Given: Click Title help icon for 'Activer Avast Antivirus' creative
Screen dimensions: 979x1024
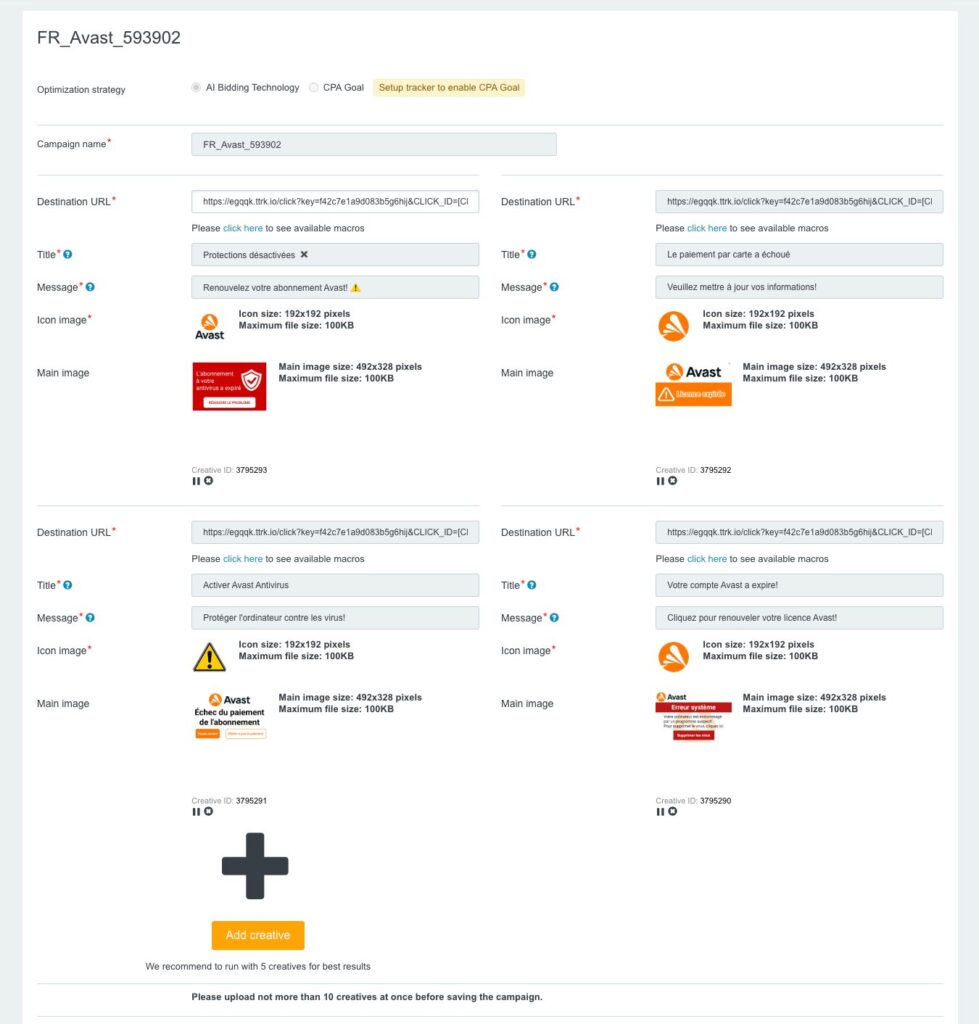Looking at the screenshot, I should [x=68, y=585].
